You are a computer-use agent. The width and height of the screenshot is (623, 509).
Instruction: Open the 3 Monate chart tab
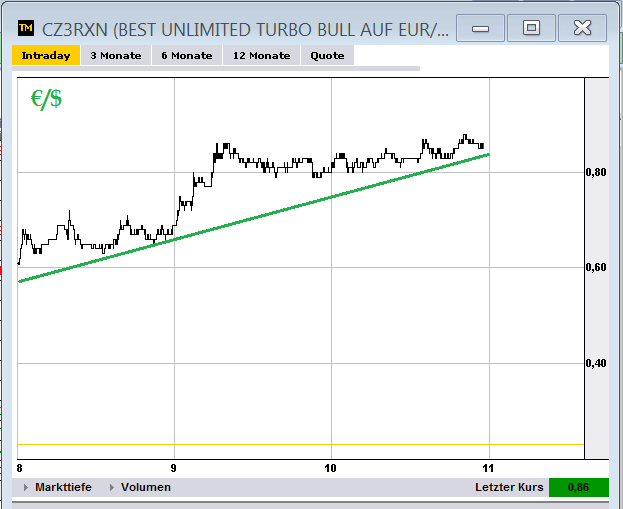(115, 56)
